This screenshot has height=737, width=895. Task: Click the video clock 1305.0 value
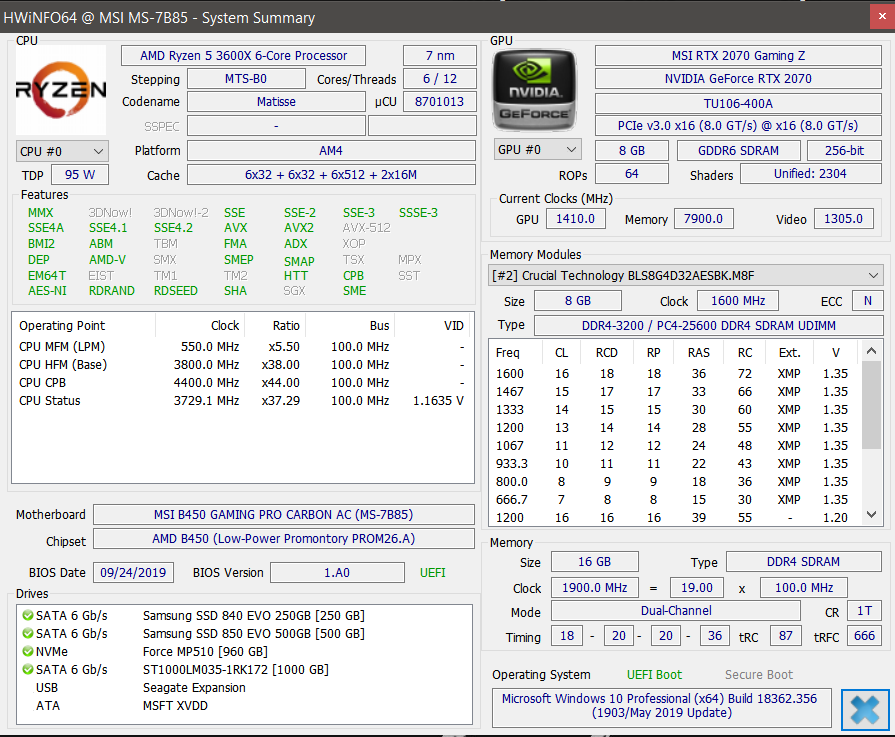click(x=844, y=219)
